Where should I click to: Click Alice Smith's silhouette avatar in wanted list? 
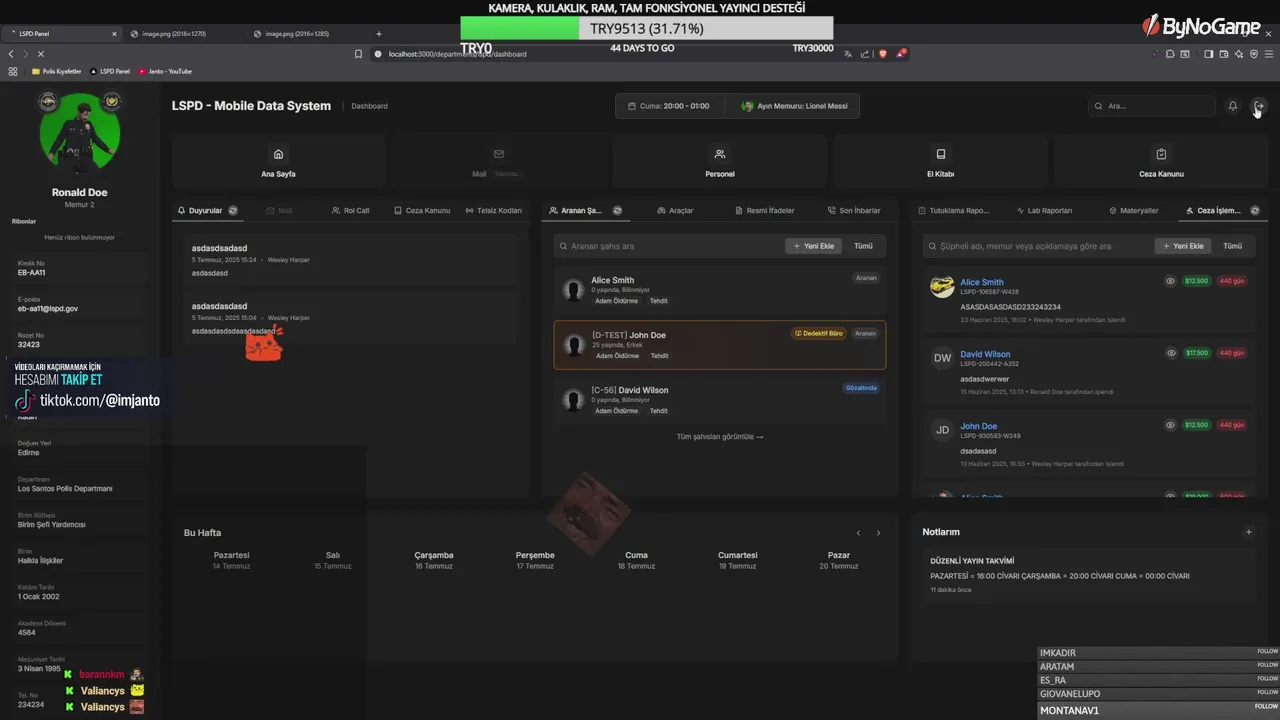click(573, 290)
